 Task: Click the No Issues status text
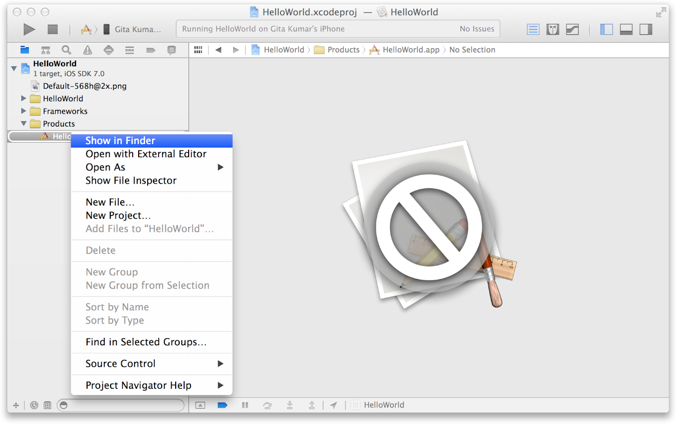(476, 29)
